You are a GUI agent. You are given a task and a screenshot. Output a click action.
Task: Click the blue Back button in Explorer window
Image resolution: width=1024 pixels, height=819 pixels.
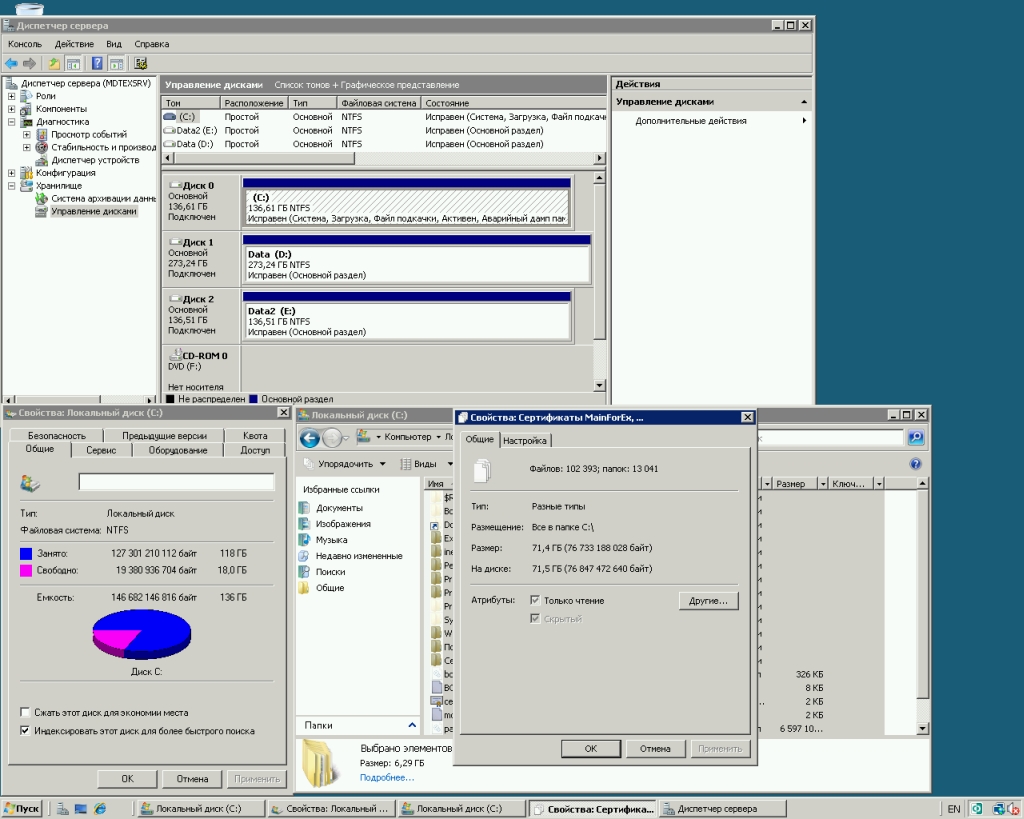click(x=310, y=438)
